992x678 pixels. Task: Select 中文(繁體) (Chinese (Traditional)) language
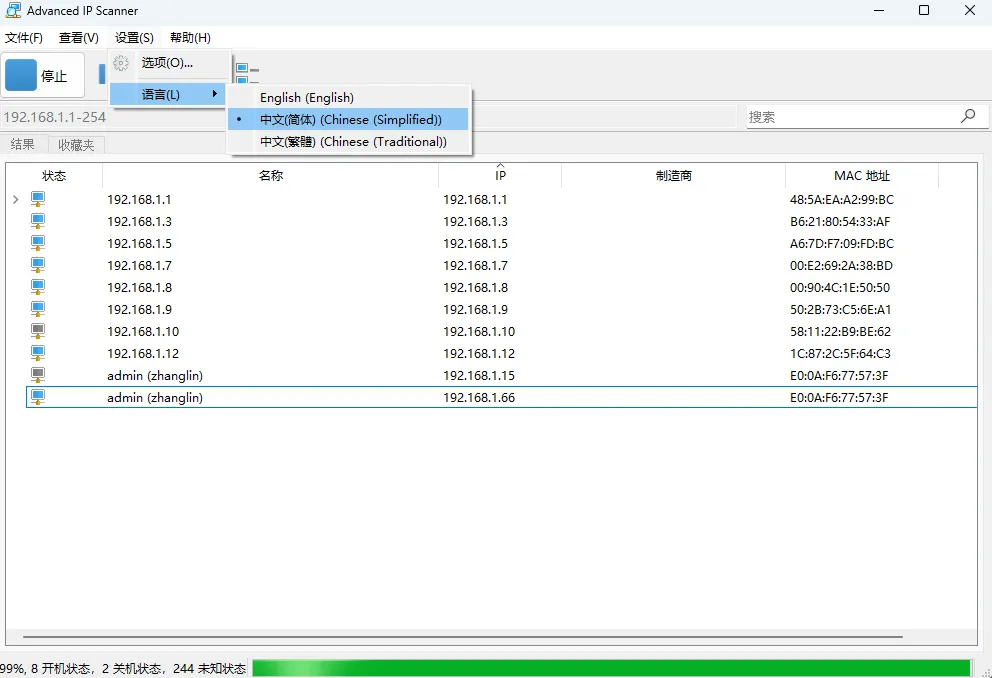coord(348,142)
